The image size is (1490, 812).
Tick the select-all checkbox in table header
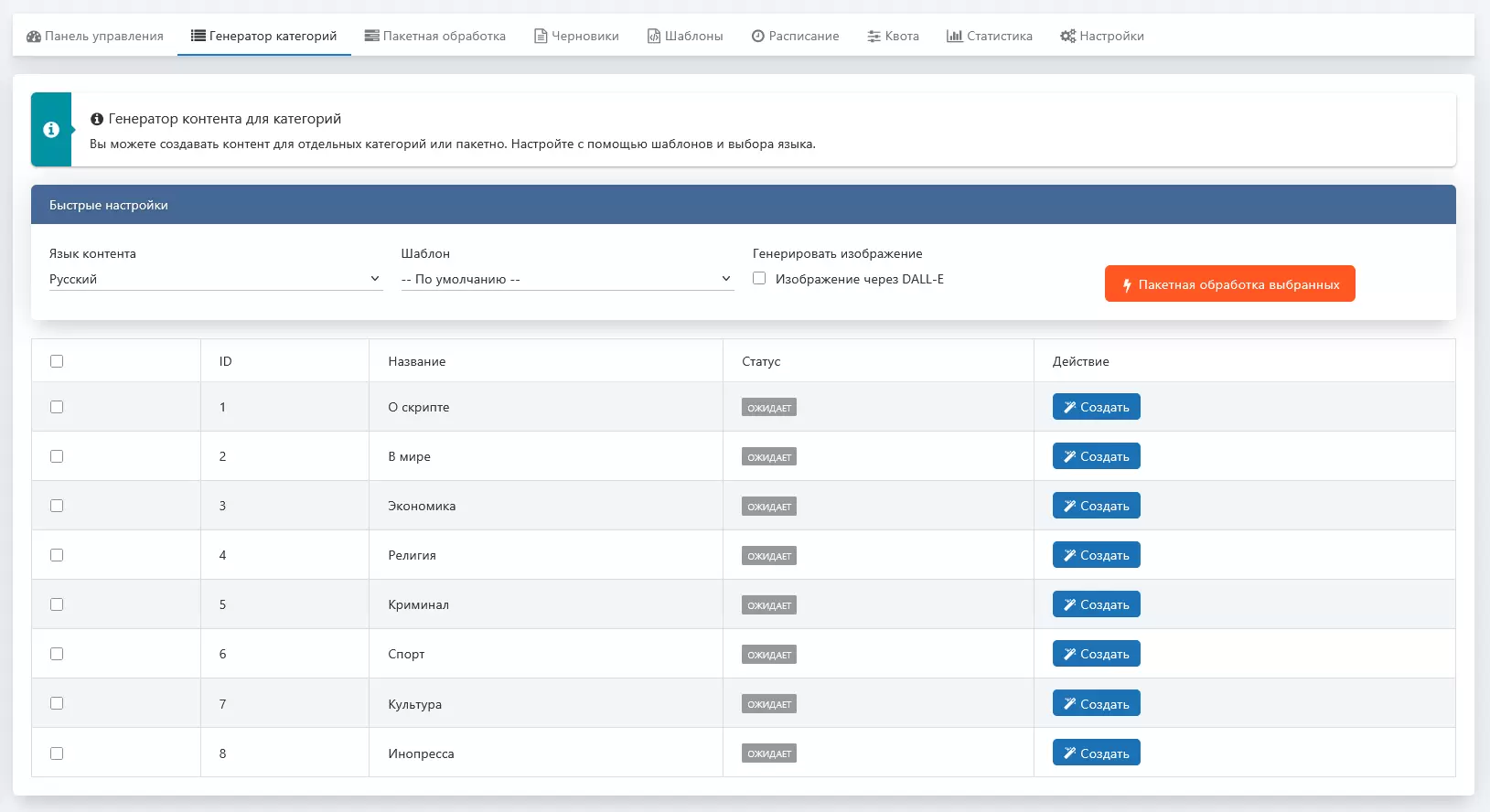57,361
